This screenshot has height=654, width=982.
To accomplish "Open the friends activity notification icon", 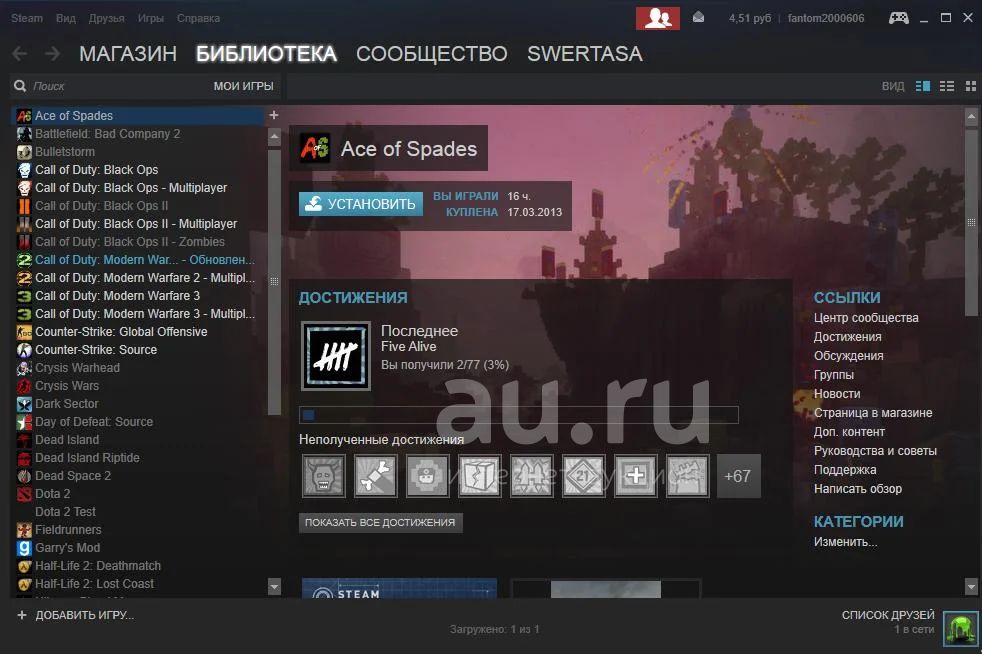I will coord(658,18).
